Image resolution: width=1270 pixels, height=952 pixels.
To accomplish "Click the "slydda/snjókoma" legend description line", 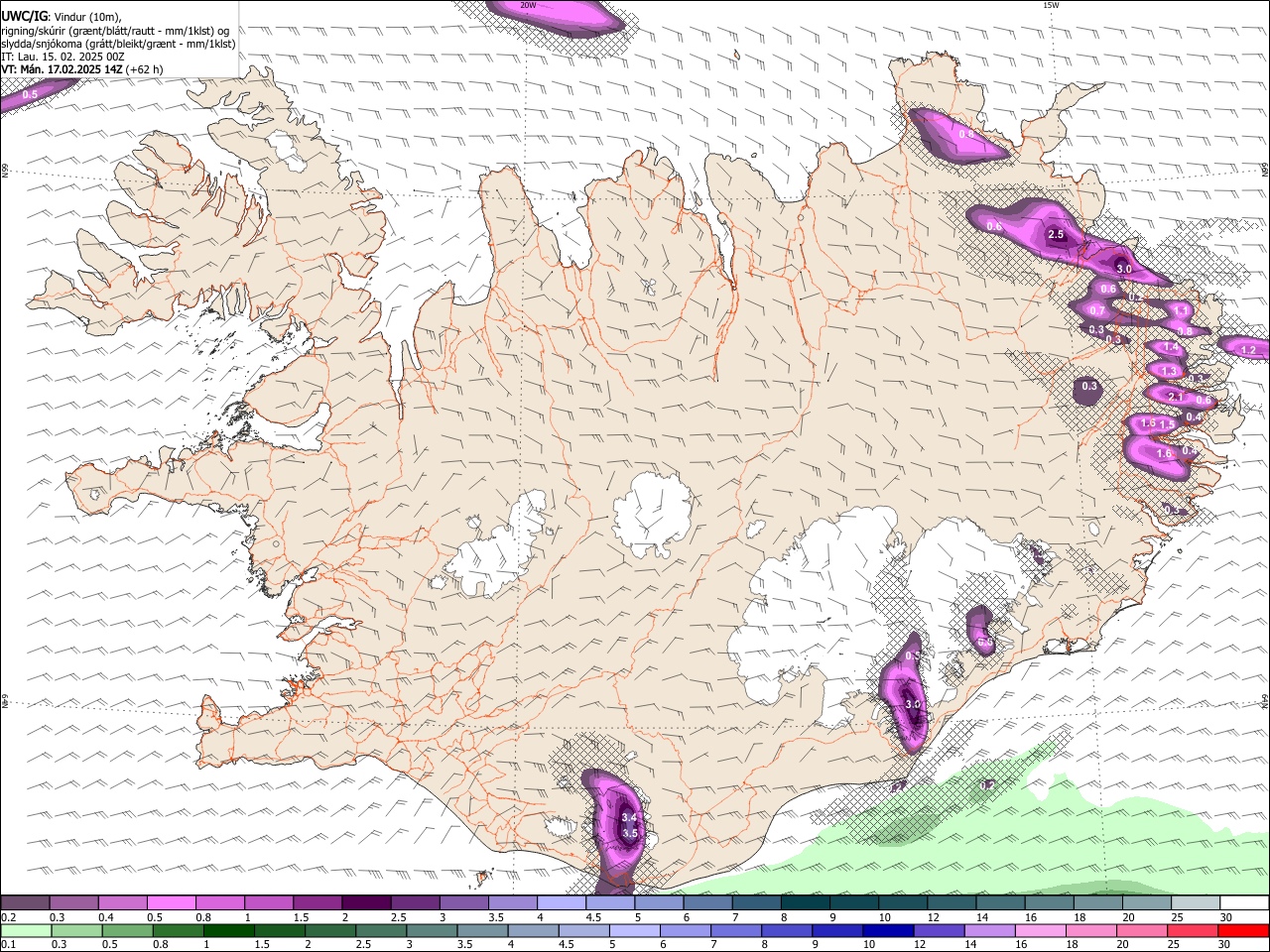I will pyautogui.click(x=118, y=44).
